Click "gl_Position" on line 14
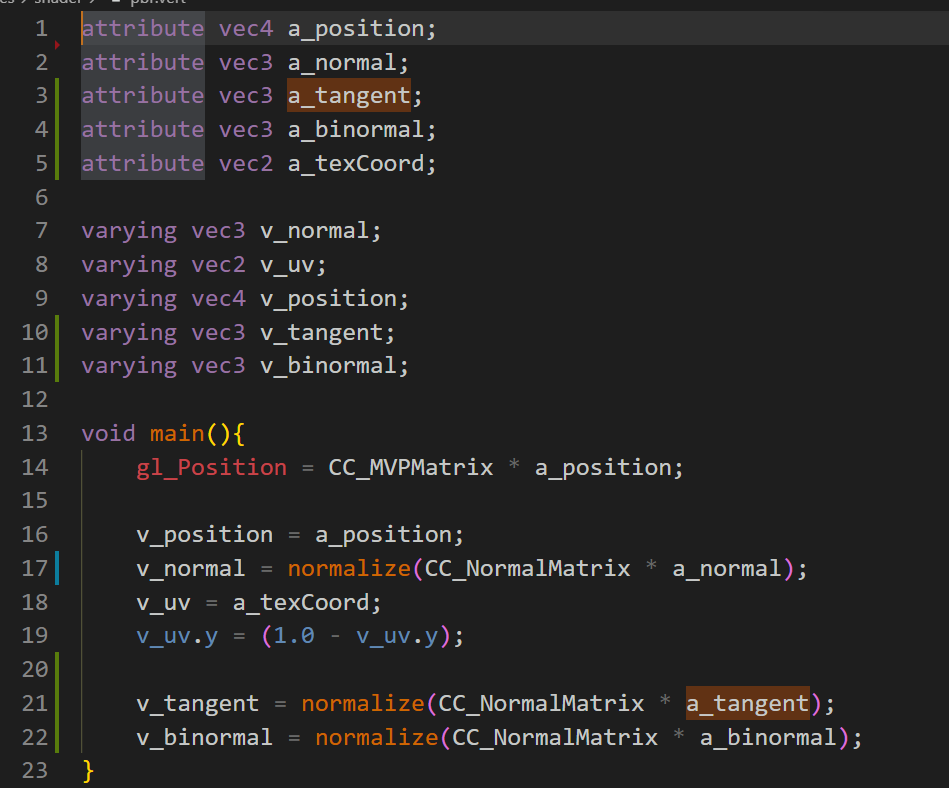The height and width of the screenshot is (788, 949). (211, 468)
